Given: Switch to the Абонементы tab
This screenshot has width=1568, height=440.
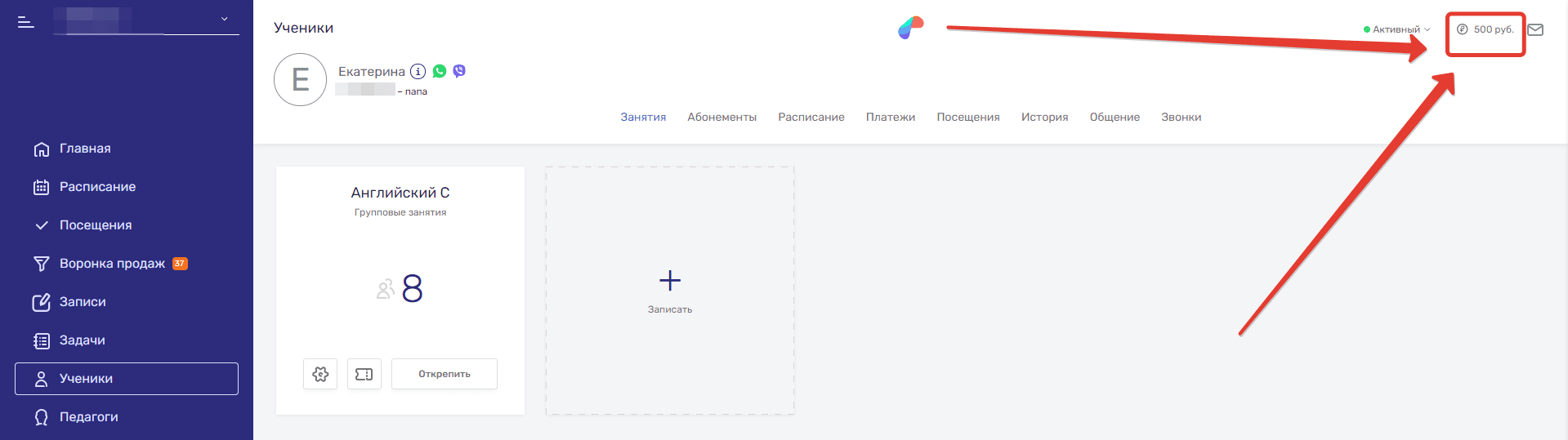Looking at the screenshot, I should pyautogui.click(x=721, y=117).
